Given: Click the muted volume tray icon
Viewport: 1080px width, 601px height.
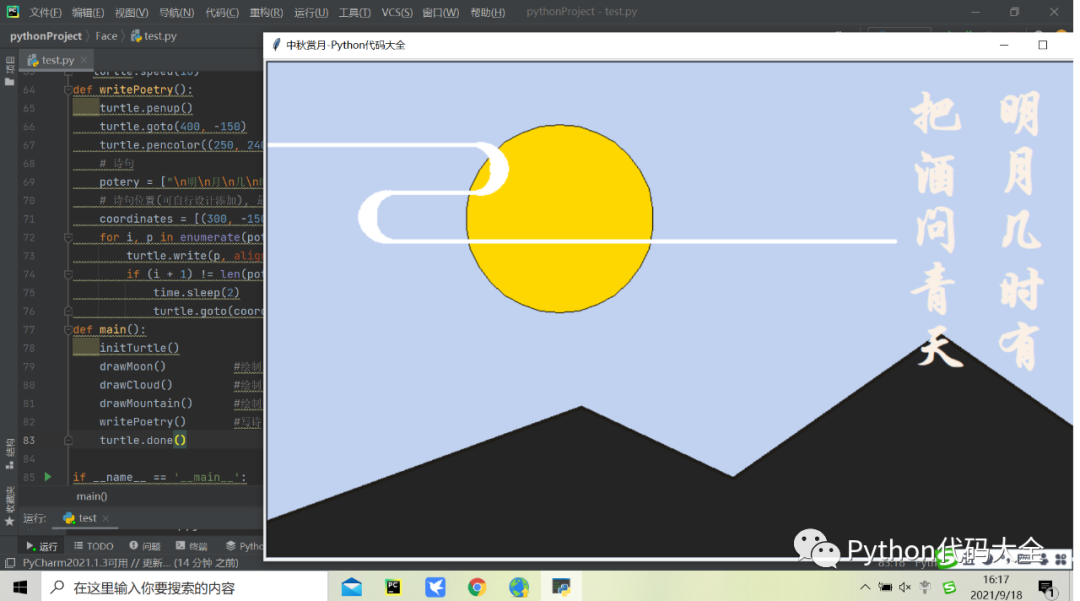Looking at the screenshot, I should pyautogui.click(x=904, y=587).
